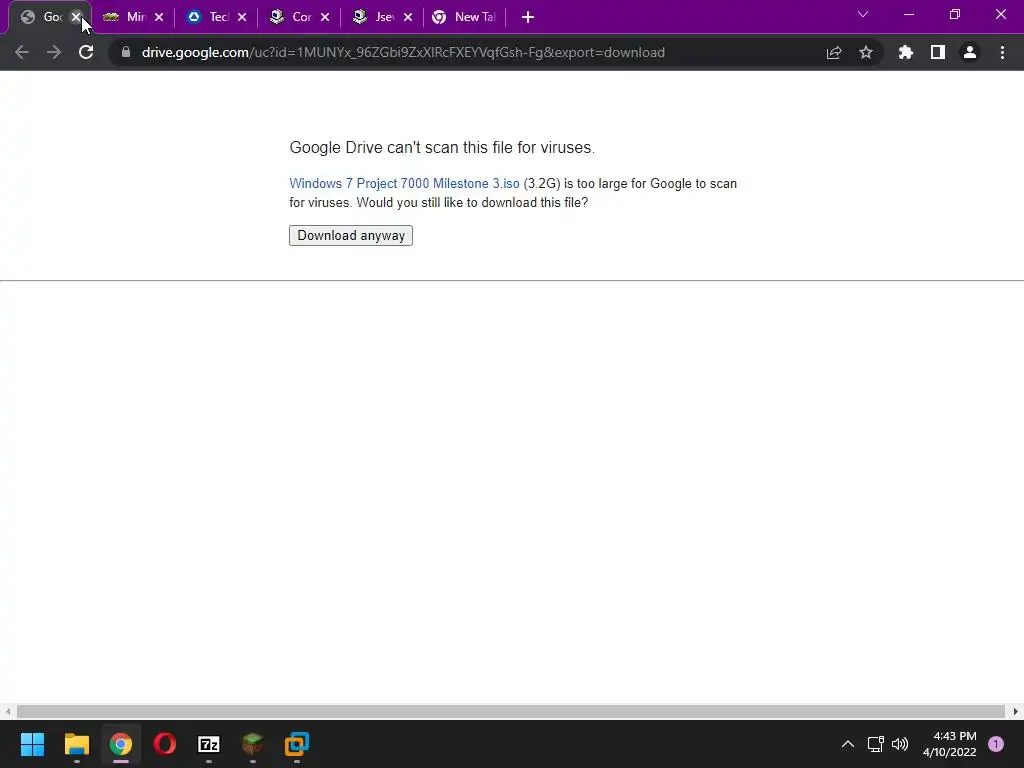The height and width of the screenshot is (768, 1024).
Task: Open the notification badge in the tray
Action: [996, 744]
